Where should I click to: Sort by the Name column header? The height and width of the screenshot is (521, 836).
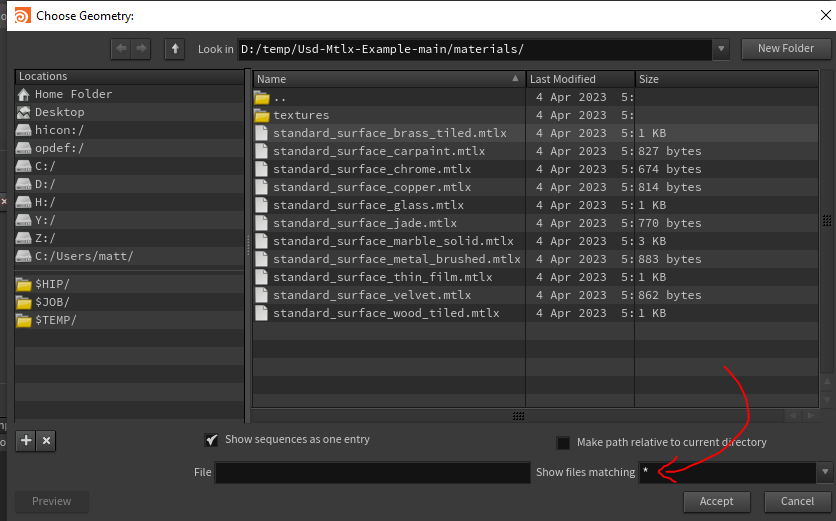coord(389,79)
